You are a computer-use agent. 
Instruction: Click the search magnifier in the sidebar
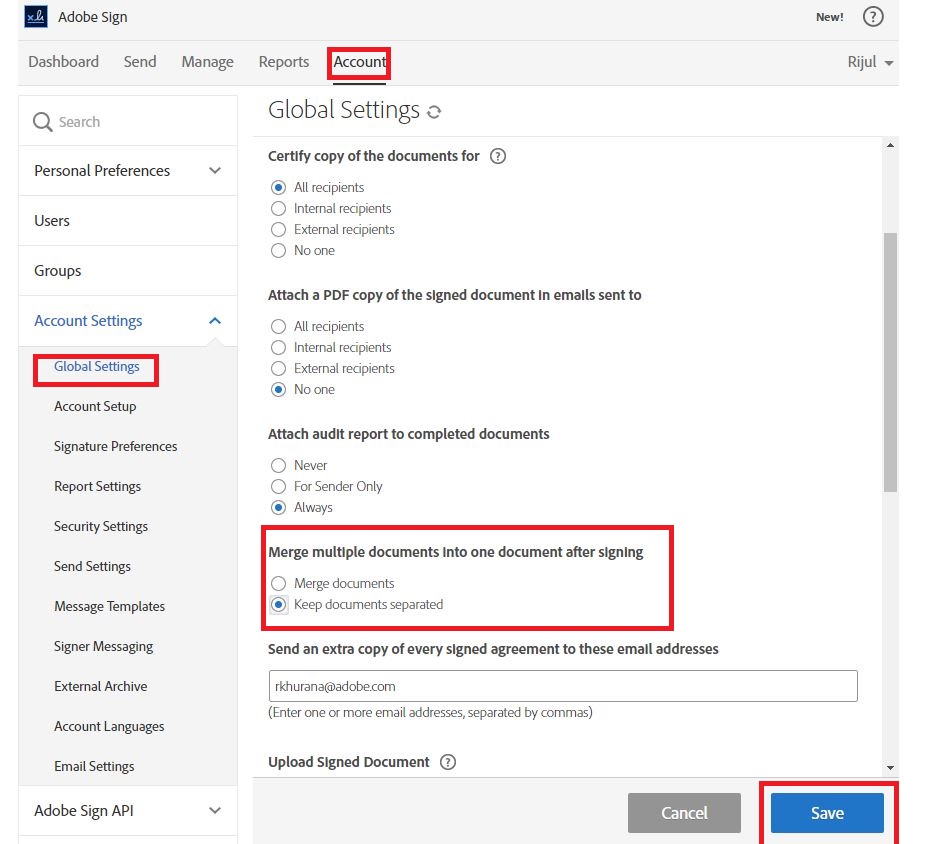pos(41,120)
